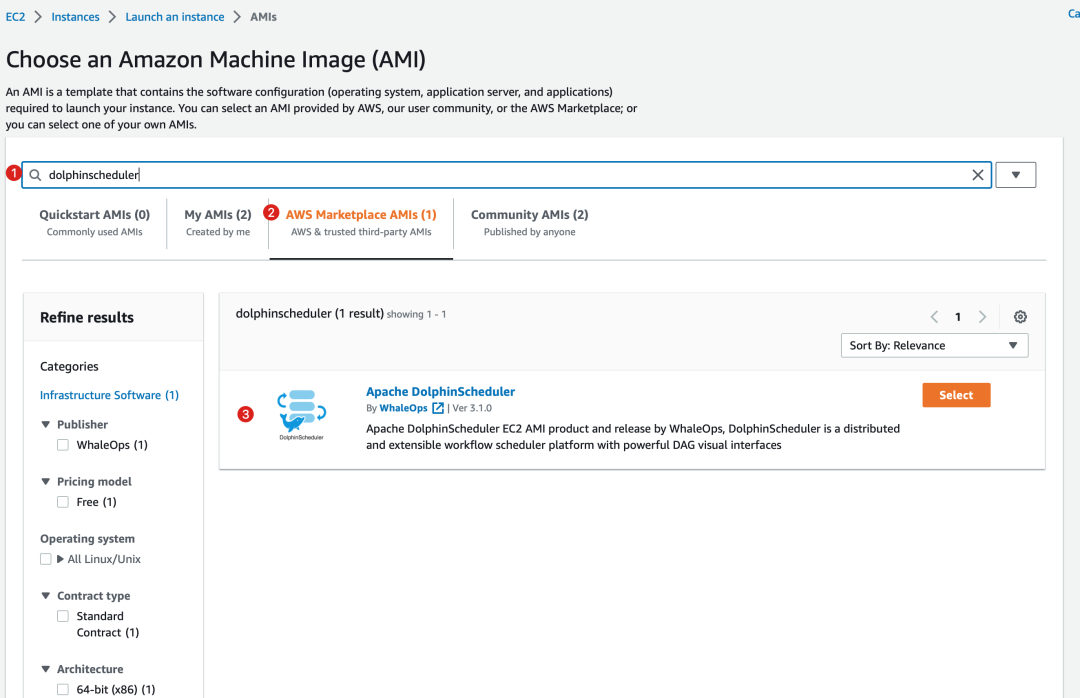Screen dimensions: 1080x698
Task: Check the Standard Contract filter
Action: point(63,616)
